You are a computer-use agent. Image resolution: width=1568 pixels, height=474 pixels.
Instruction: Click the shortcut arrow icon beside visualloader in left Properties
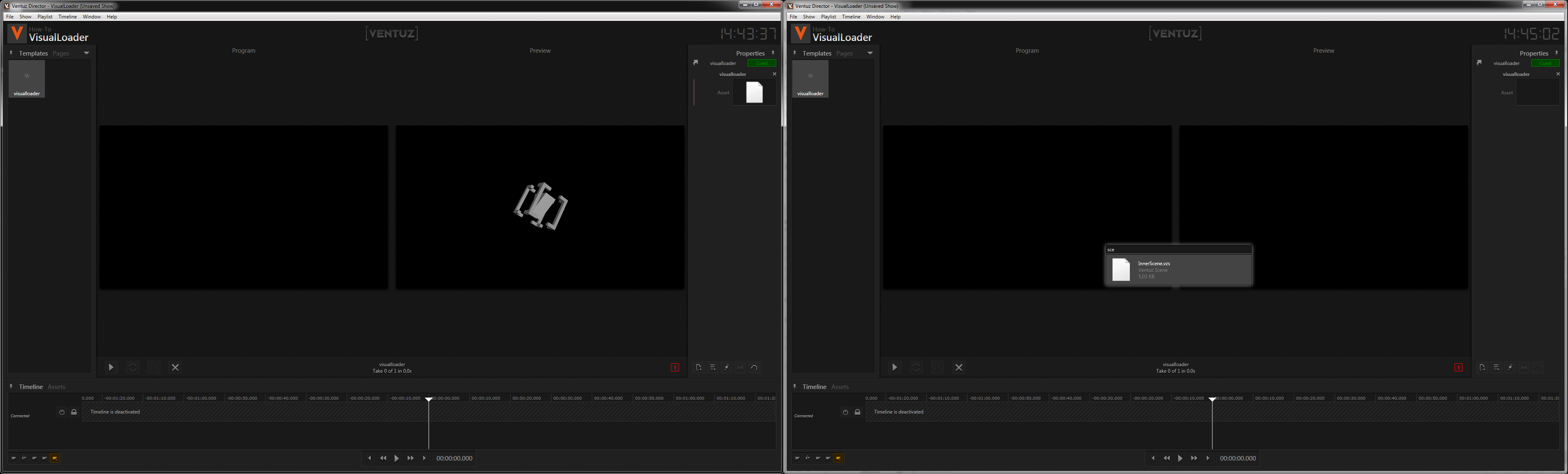click(696, 63)
